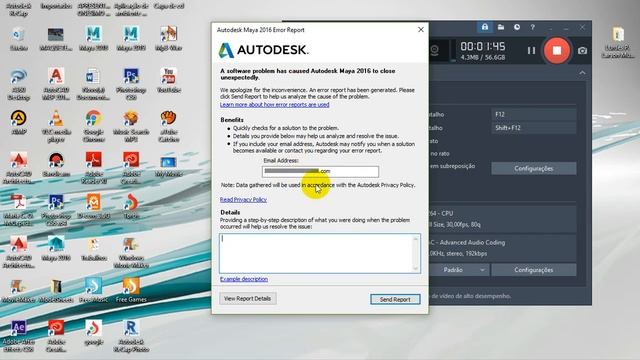Select the AIMP desktop shortcut
The width and height of the screenshot is (640, 360).
coord(18,122)
